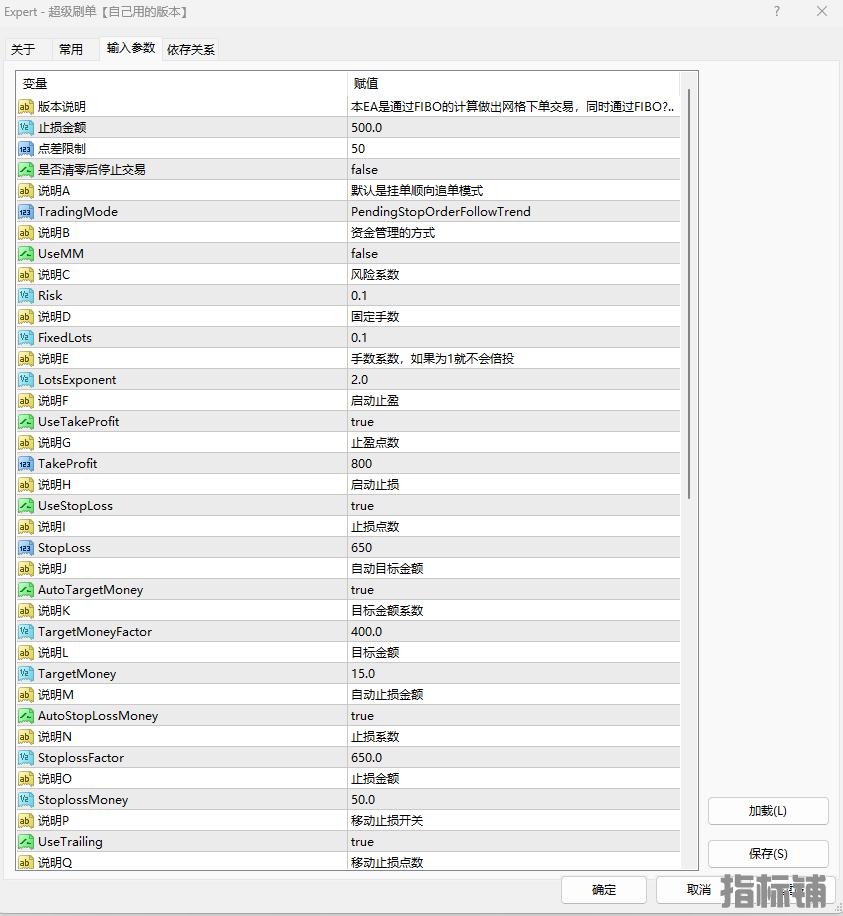
Task: Select the integer icon beside 点差限制
Action: 26,148
